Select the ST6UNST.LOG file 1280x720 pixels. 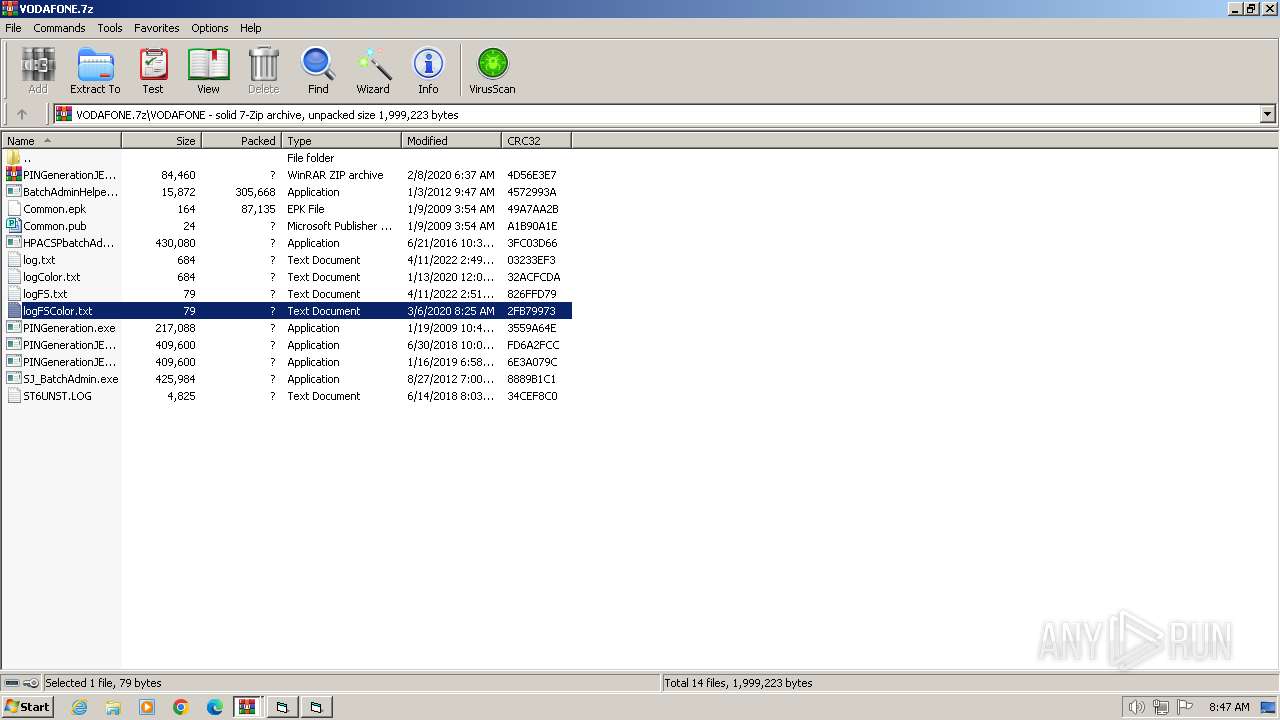coord(287,396)
